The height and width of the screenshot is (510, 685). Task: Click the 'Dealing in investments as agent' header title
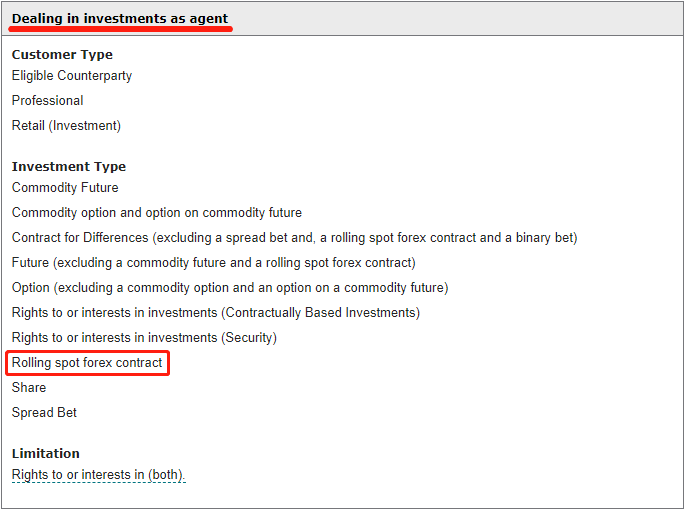coord(120,18)
